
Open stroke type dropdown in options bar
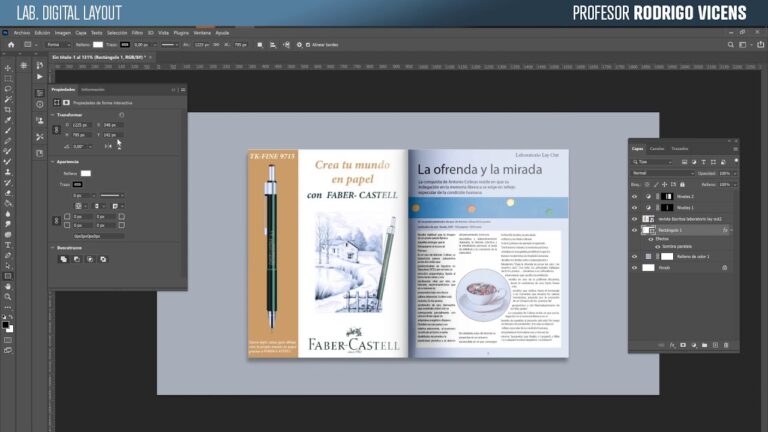pos(170,45)
